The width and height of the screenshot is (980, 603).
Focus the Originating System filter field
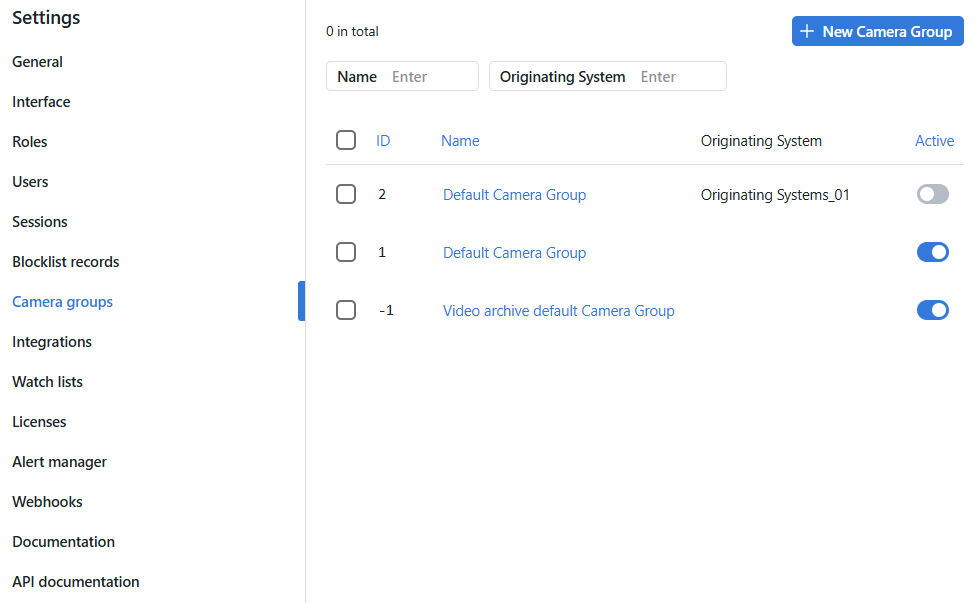(x=678, y=77)
